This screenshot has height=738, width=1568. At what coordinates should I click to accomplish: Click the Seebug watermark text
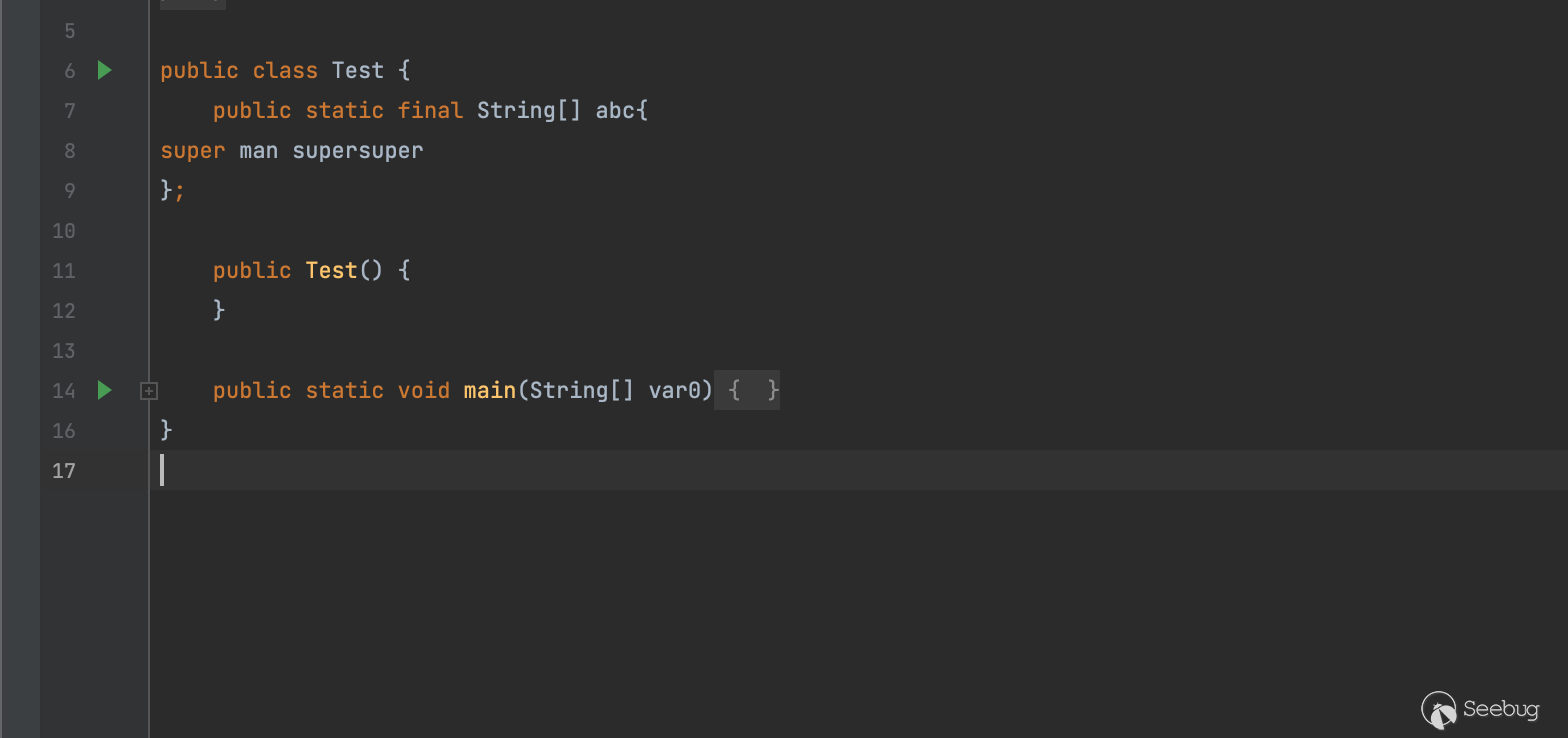click(x=1500, y=709)
